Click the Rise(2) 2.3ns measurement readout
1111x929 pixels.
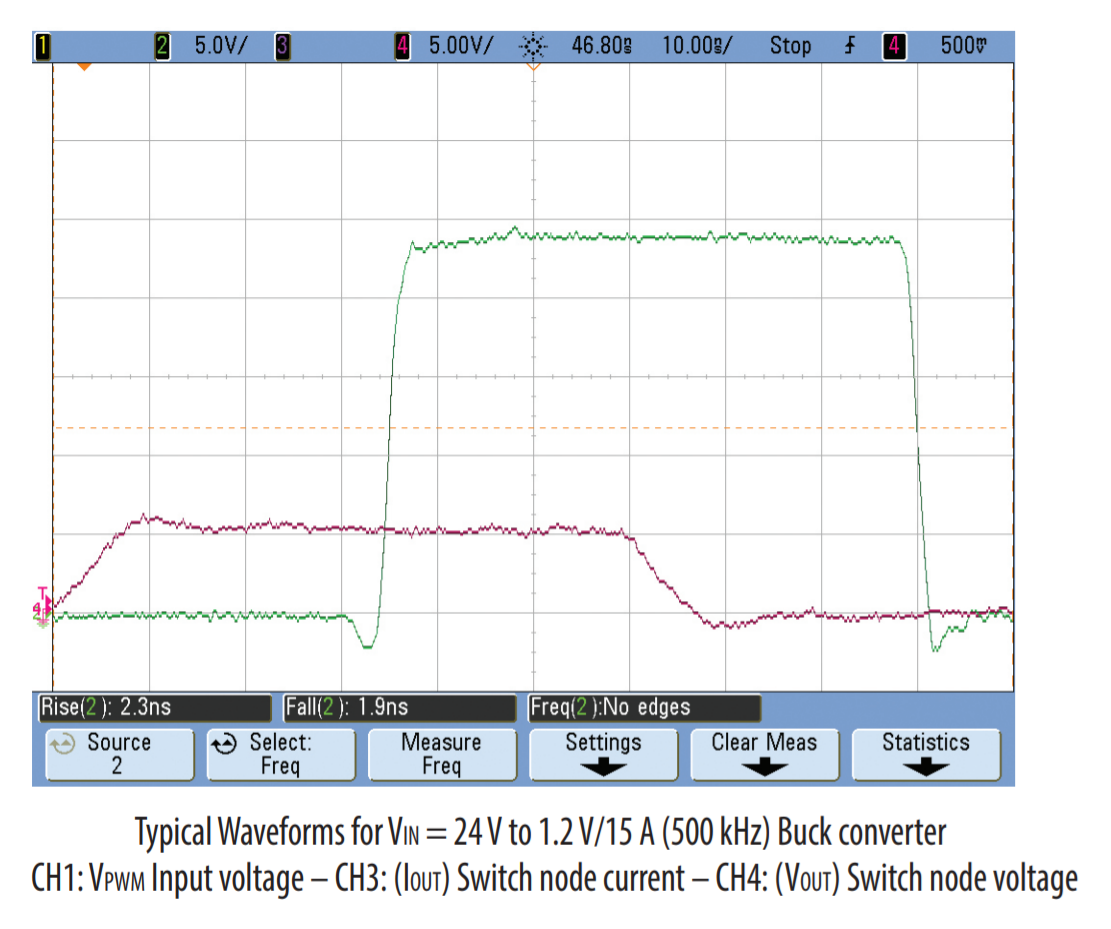tap(152, 708)
